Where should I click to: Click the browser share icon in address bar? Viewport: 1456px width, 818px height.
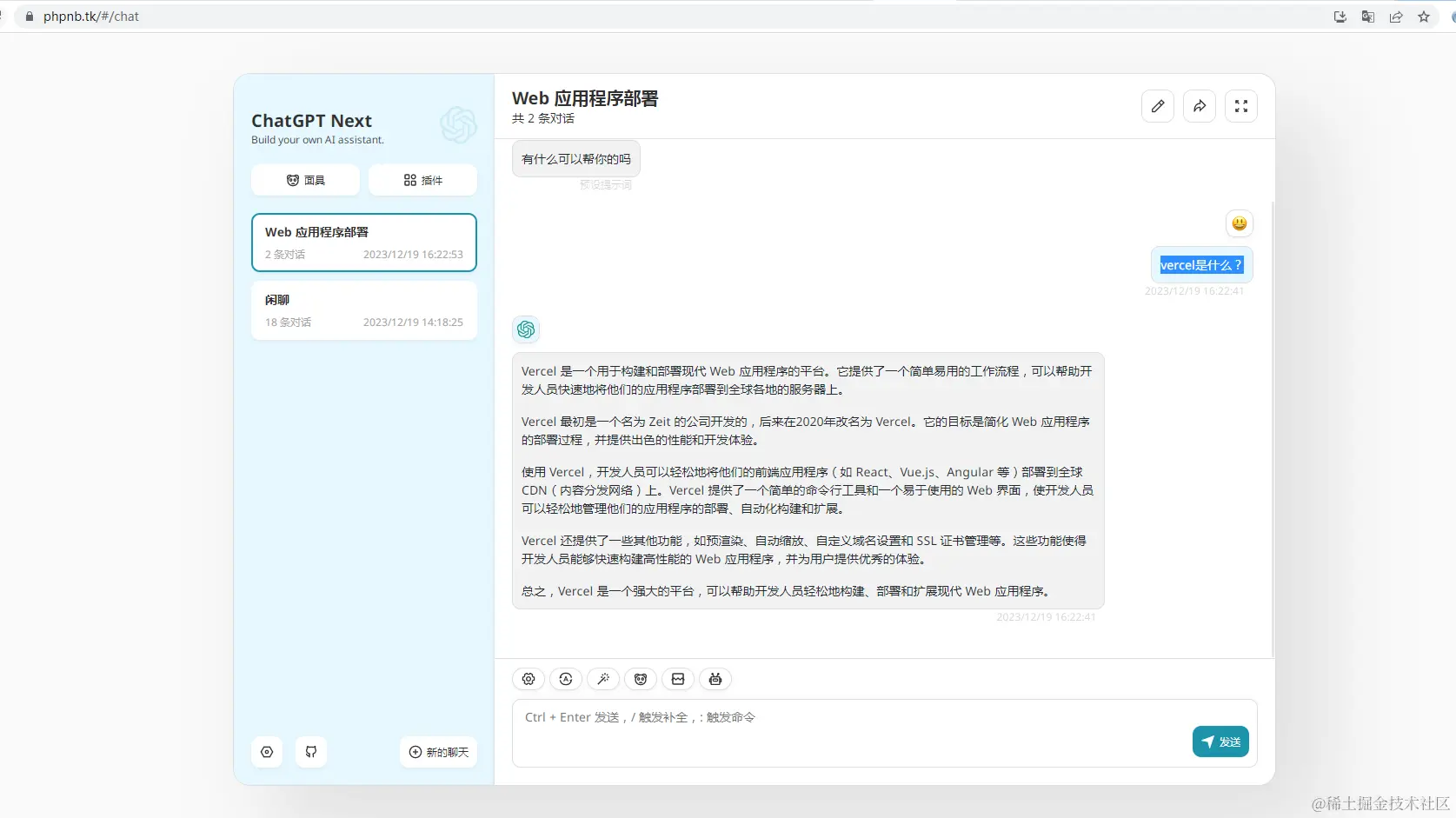(1396, 17)
